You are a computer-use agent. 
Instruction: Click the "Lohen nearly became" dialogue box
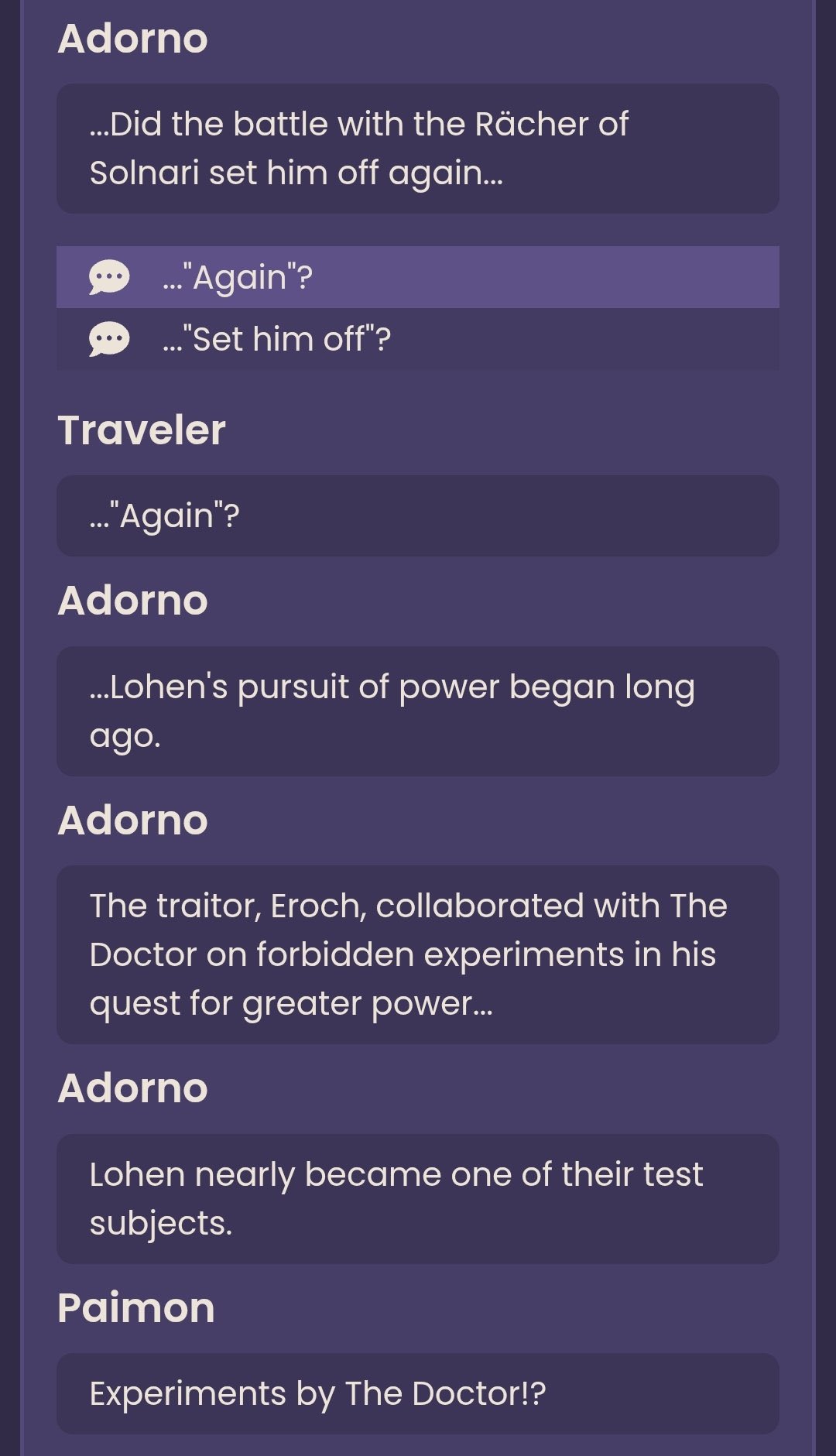click(x=418, y=1199)
